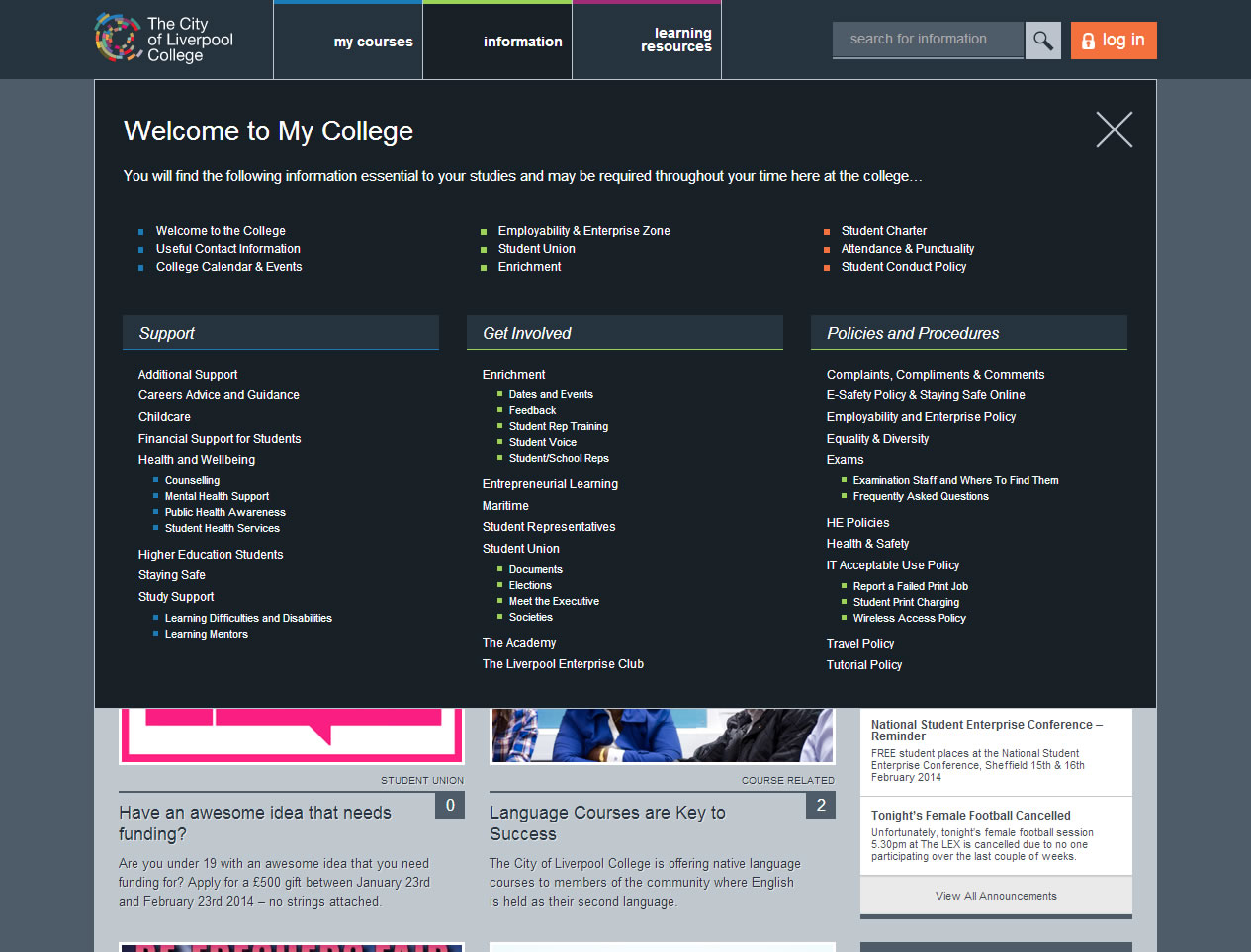Open Examination Staff and Where To Find Them
The height and width of the screenshot is (952, 1251).
(955, 481)
